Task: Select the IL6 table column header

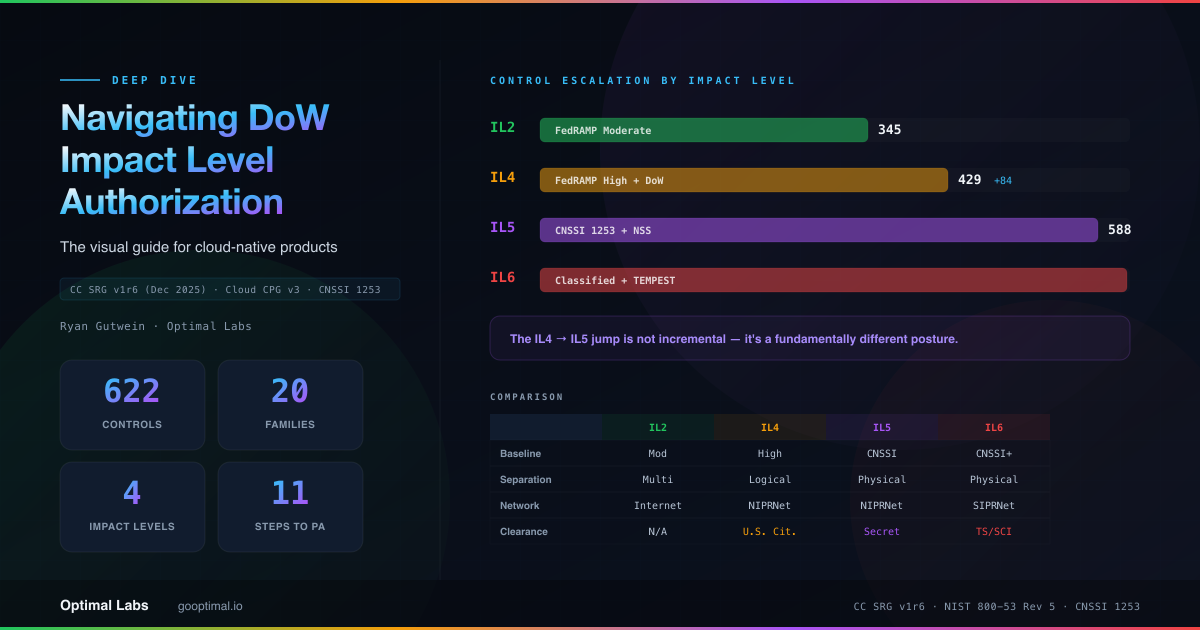Action: tap(994, 427)
